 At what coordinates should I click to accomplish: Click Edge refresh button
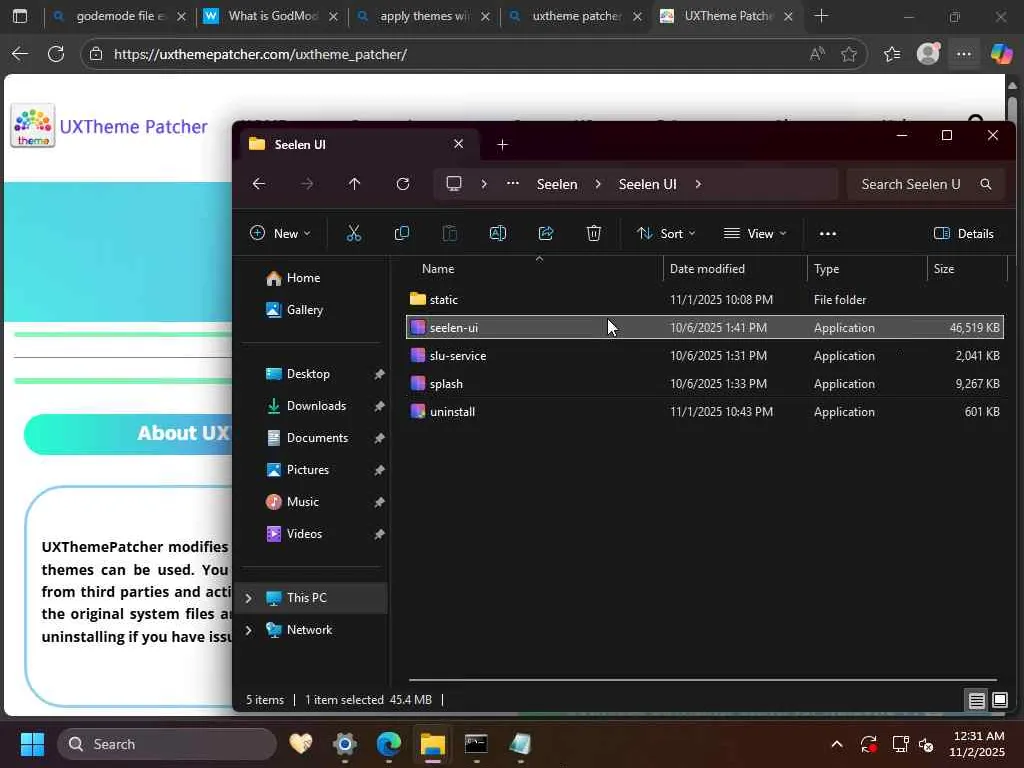(x=56, y=54)
